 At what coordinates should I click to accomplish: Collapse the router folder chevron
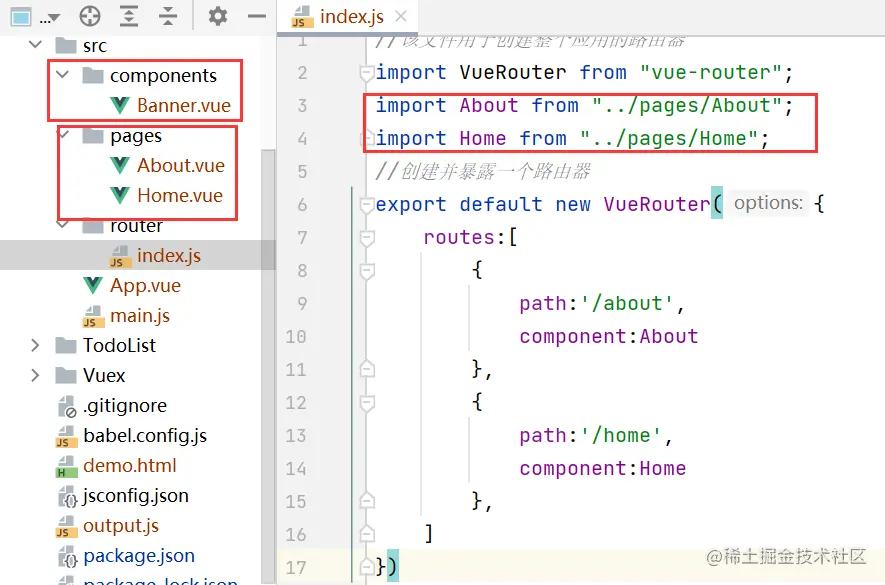click(x=63, y=225)
